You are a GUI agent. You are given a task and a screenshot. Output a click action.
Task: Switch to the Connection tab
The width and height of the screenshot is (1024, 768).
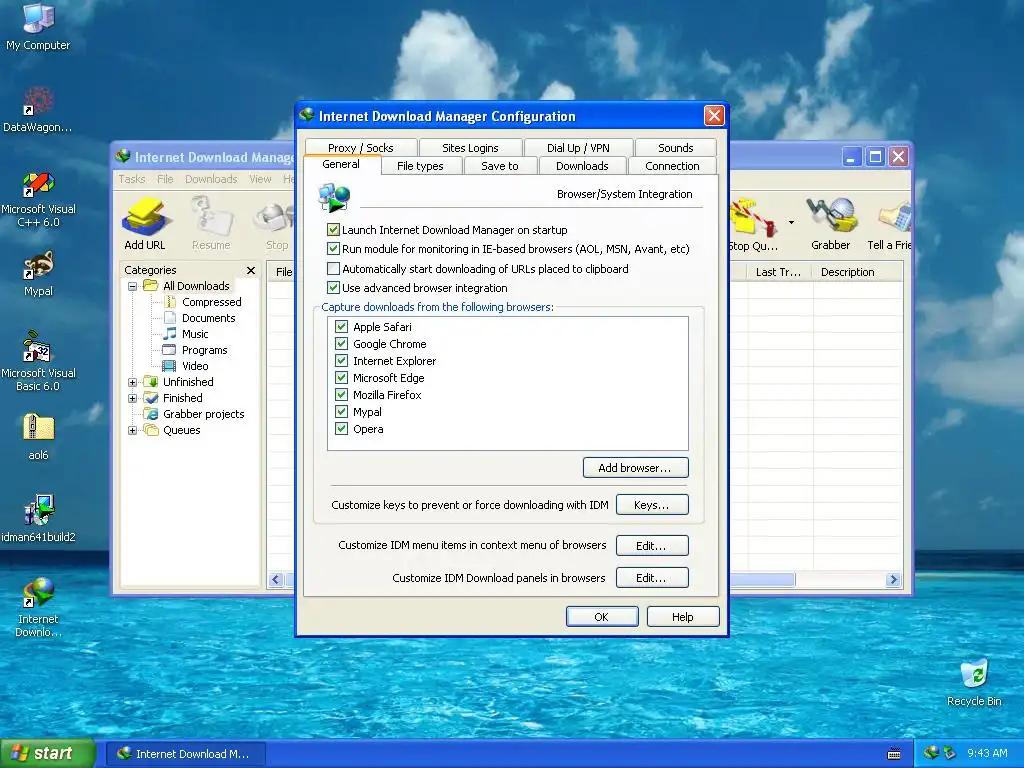click(672, 166)
